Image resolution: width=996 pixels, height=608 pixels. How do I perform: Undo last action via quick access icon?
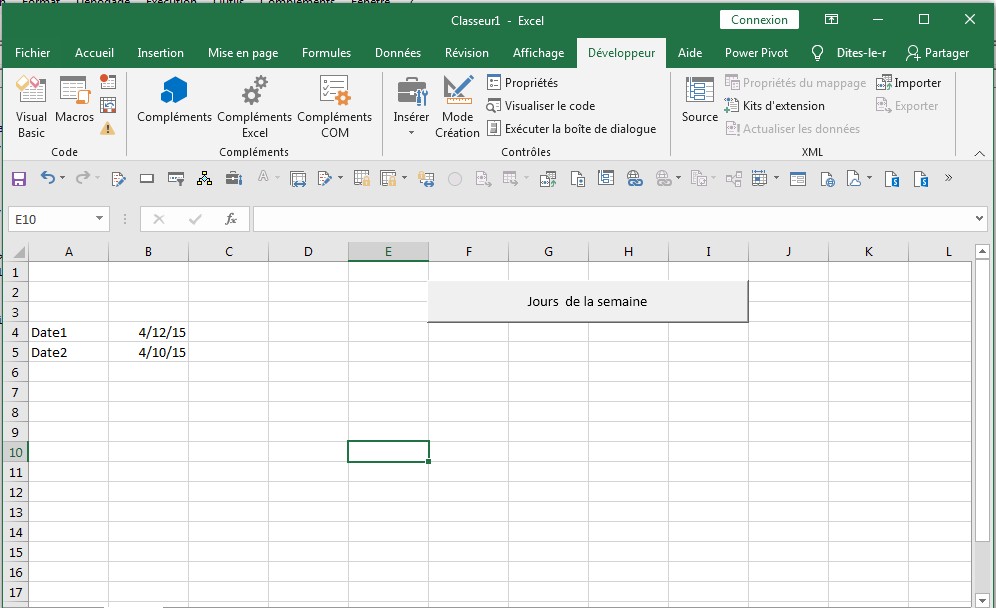coord(48,178)
